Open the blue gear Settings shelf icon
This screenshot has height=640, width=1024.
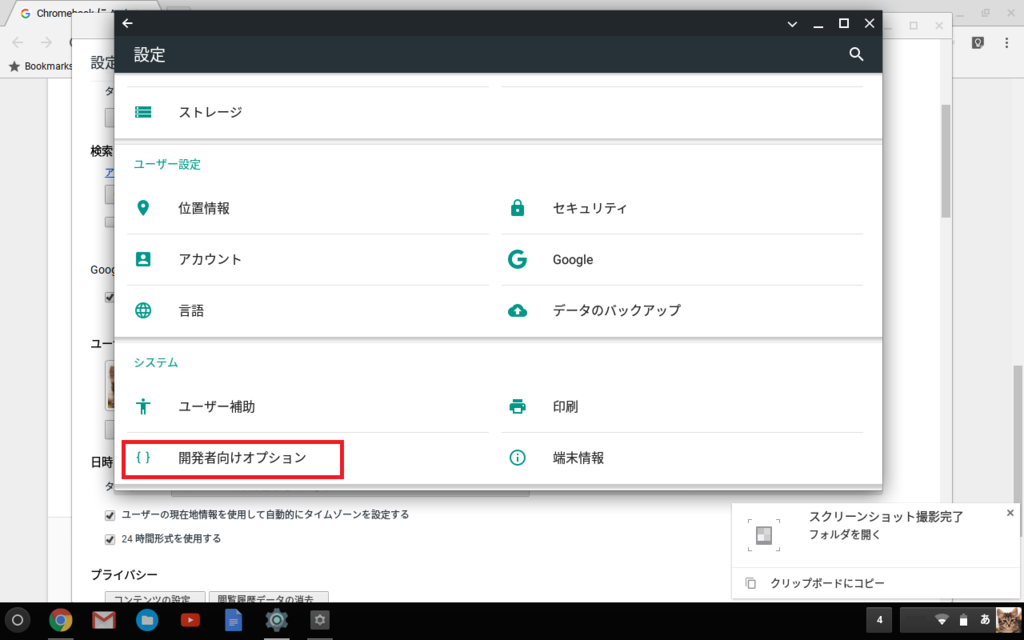coord(276,620)
